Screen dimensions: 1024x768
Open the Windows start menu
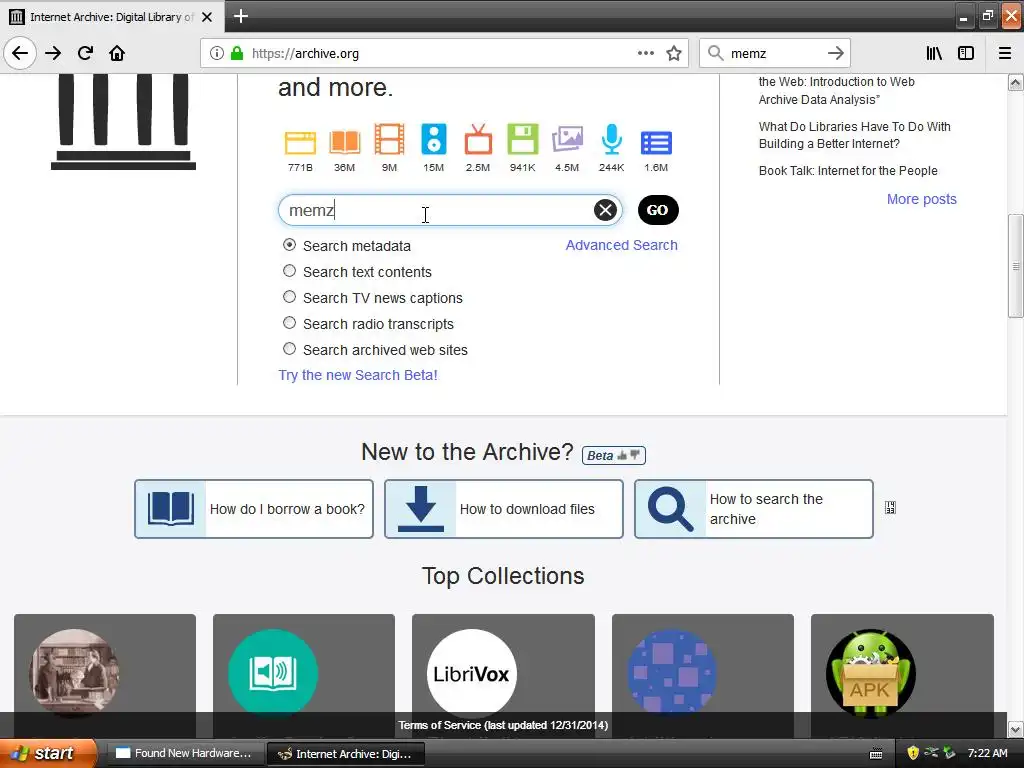tap(48, 753)
